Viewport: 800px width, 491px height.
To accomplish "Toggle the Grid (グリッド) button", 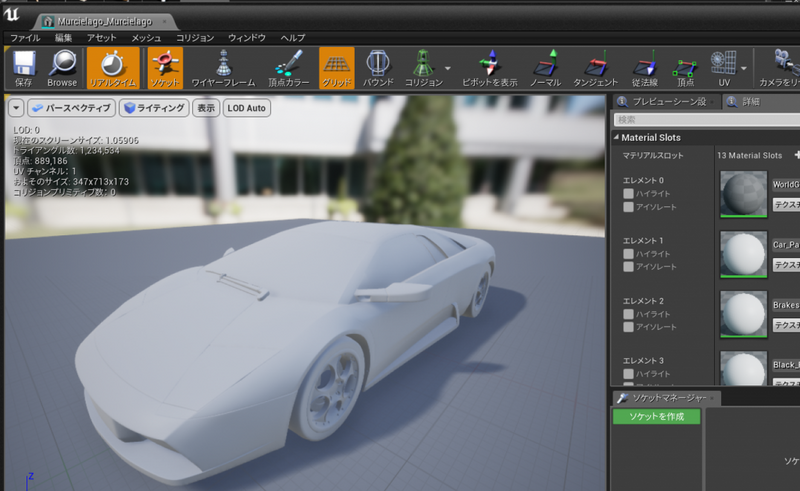I will (337, 68).
